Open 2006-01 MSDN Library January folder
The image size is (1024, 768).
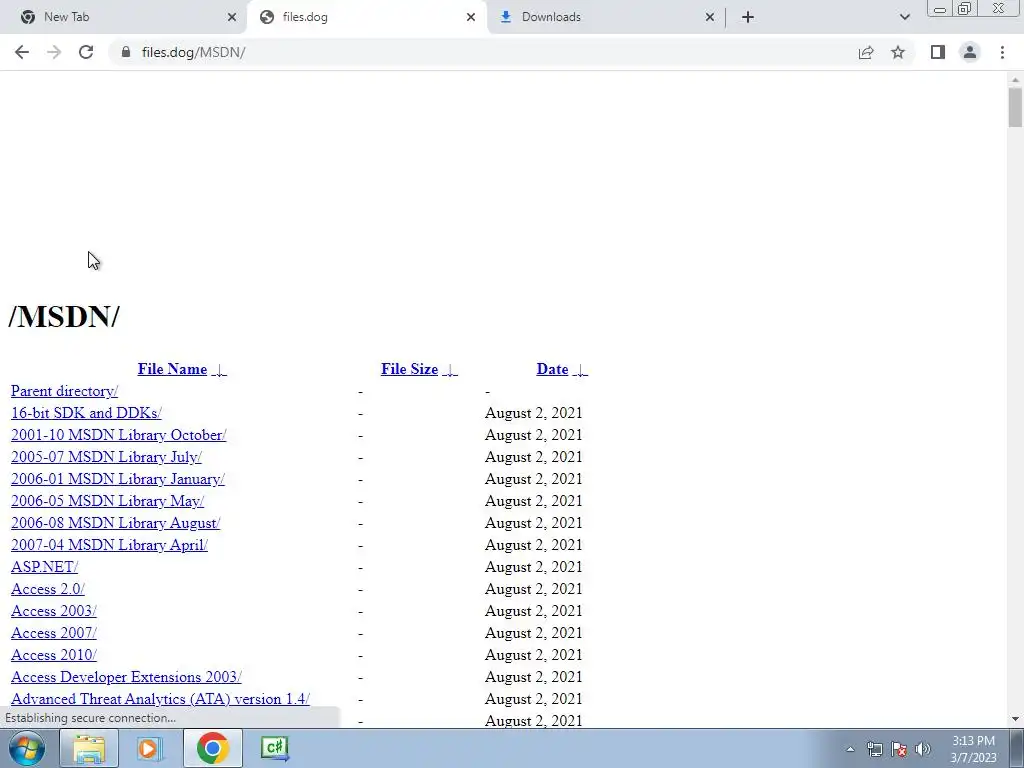click(x=118, y=479)
